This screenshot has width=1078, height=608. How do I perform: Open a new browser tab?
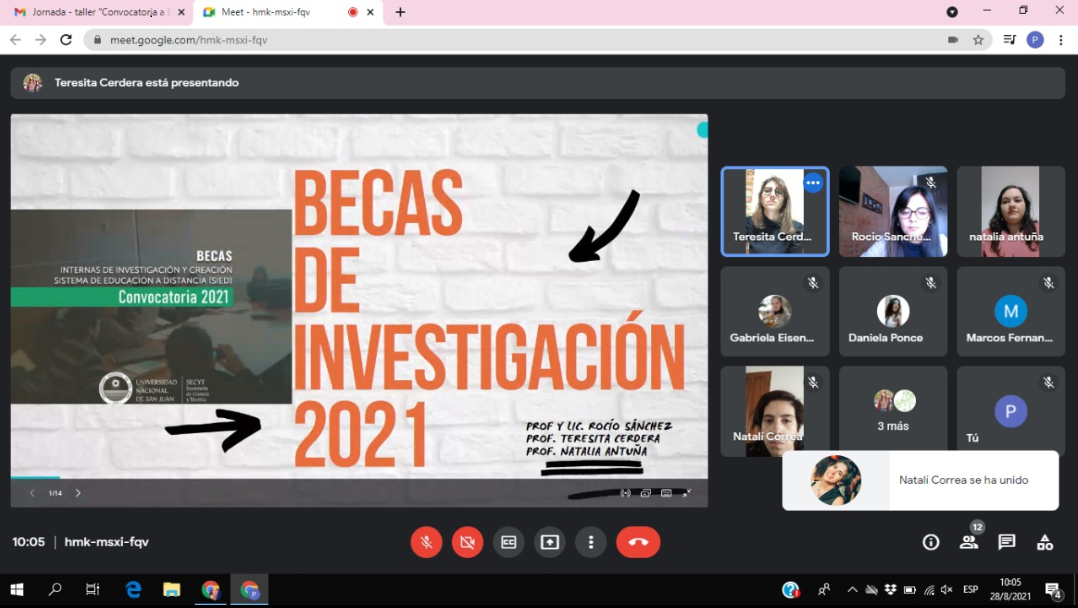pyautogui.click(x=400, y=12)
